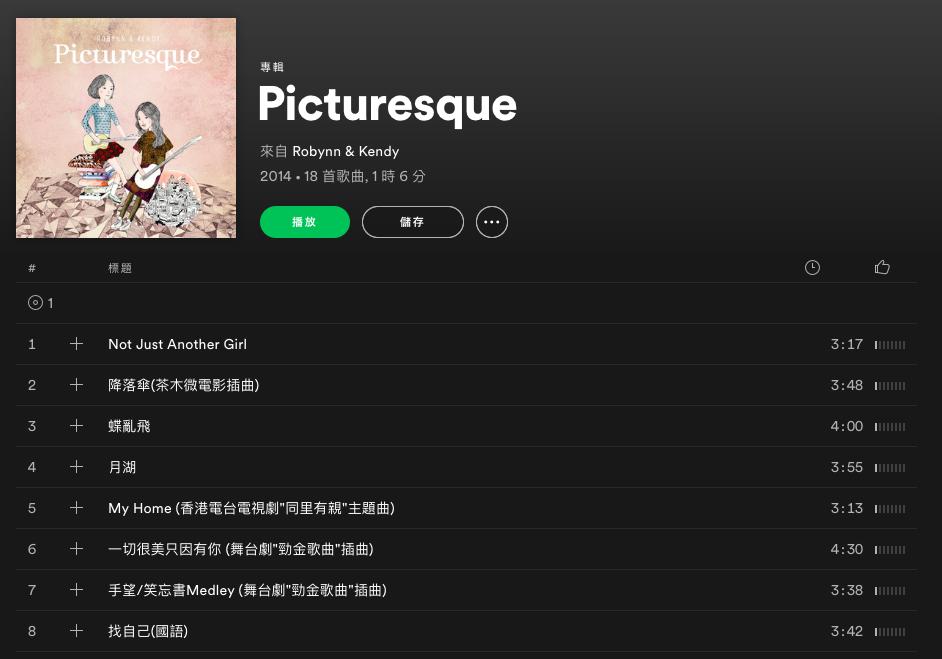The height and width of the screenshot is (659, 942).
Task: Sort by the # column header
Action: coord(32,268)
